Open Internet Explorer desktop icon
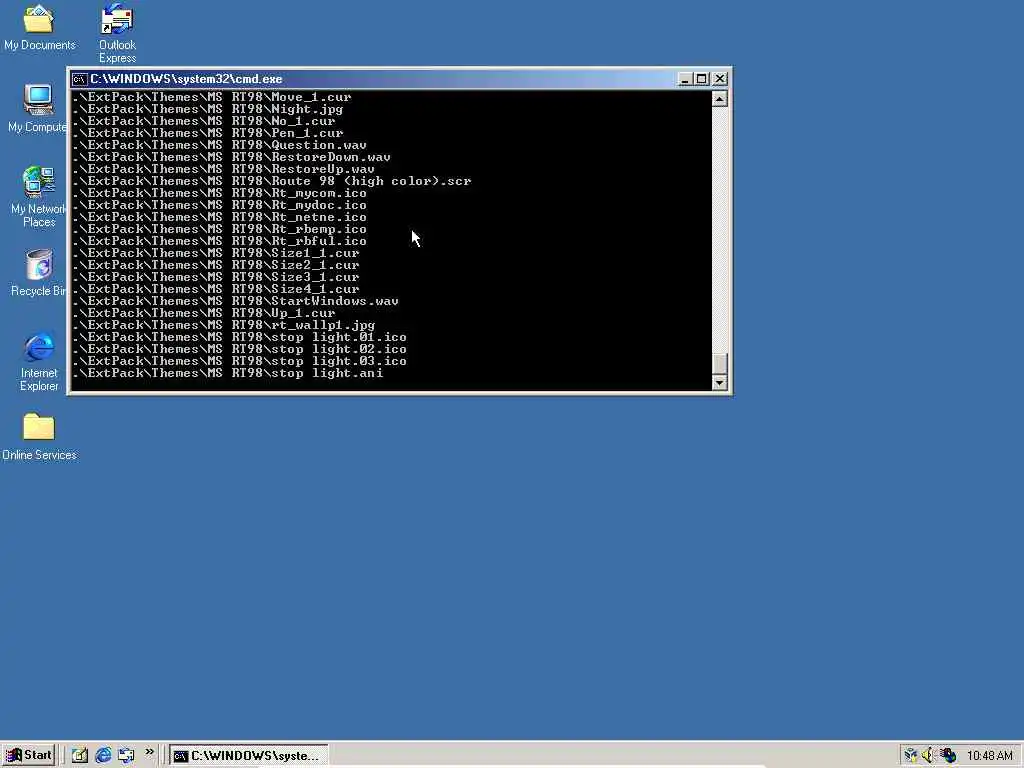Viewport: 1024px width, 768px height. [x=39, y=361]
